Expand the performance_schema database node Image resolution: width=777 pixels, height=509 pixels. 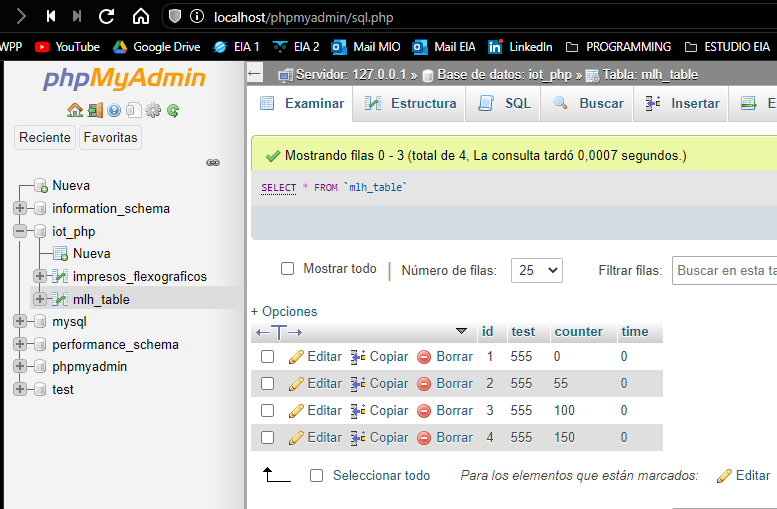tap(20, 344)
